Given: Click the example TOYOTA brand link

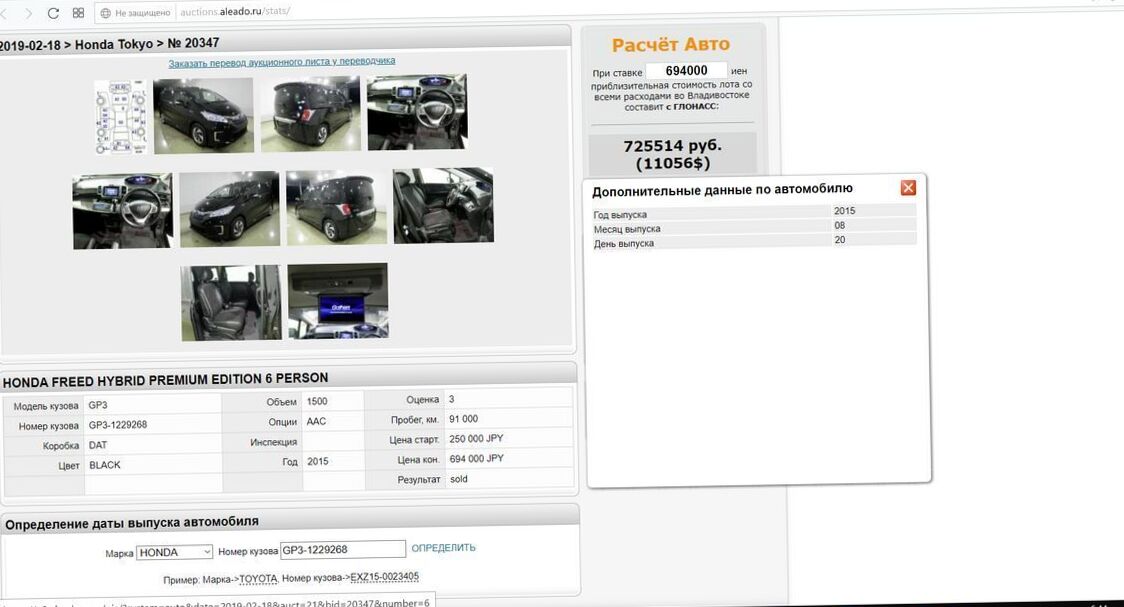Looking at the screenshot, I should 258,578.
